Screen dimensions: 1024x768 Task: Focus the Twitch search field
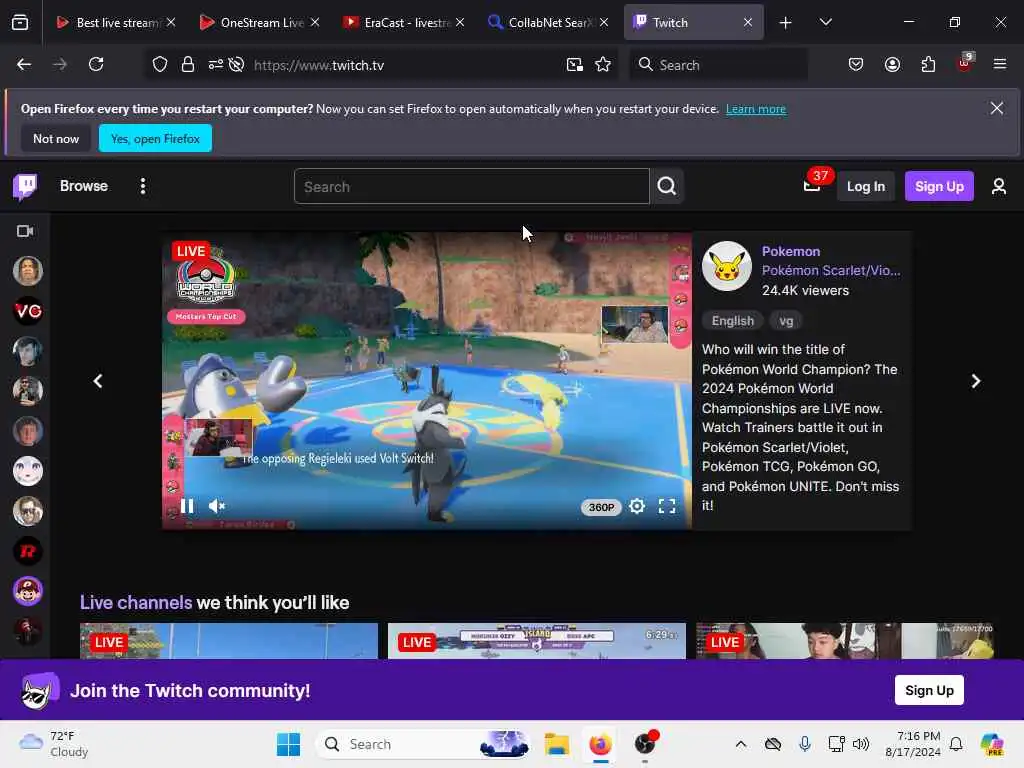pyautogui.click(x=472, y=186)
